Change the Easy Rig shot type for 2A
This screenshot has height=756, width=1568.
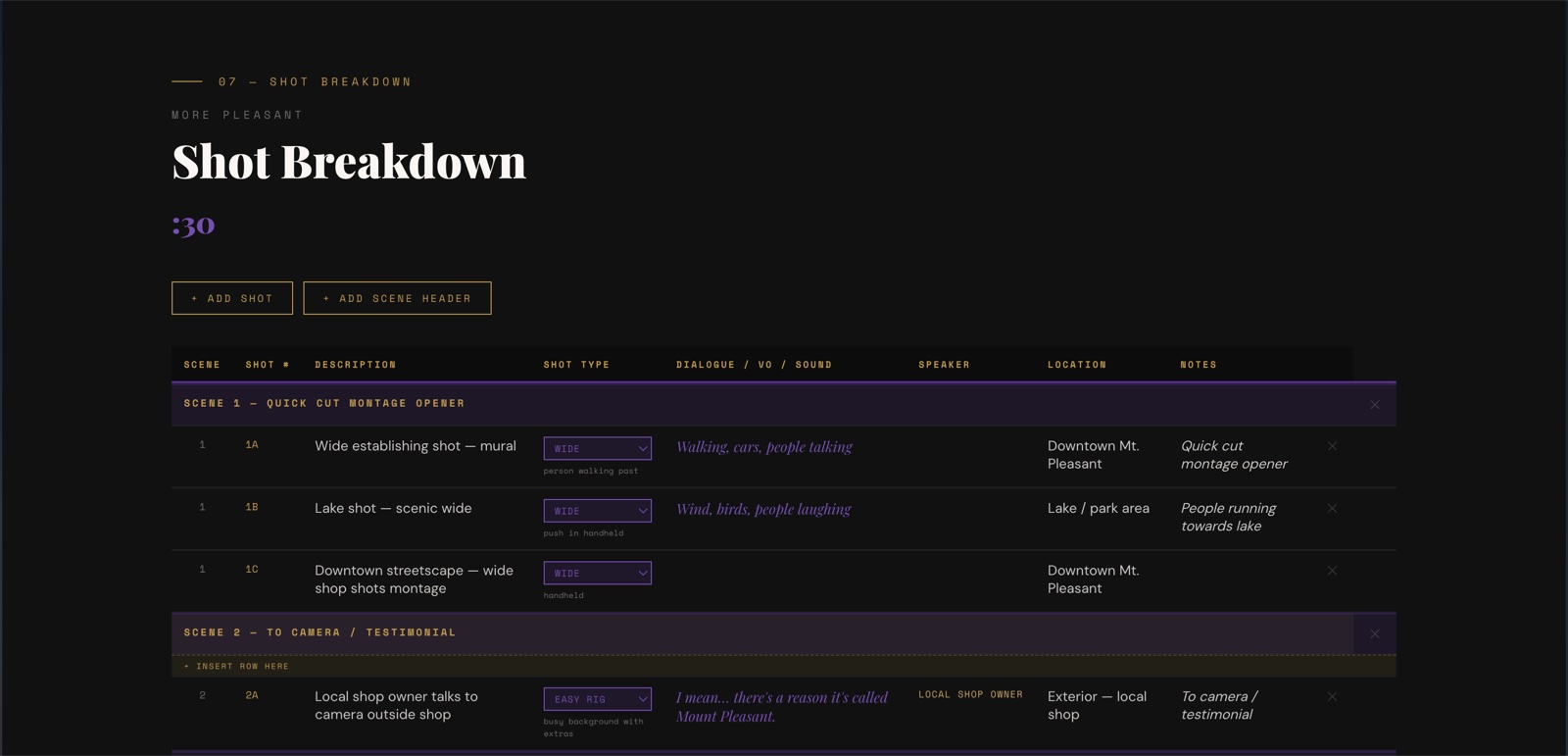[x=597, y=699]
